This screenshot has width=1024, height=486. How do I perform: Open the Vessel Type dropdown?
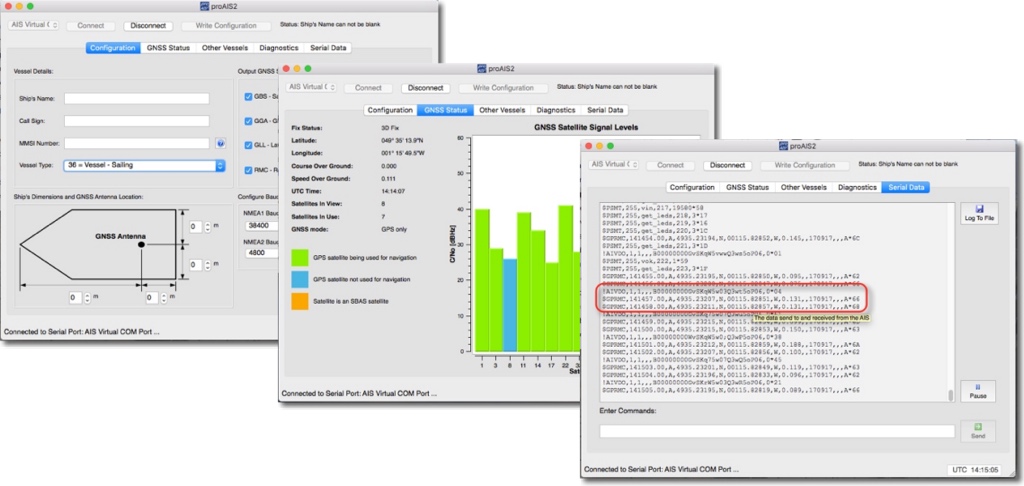(x=144, y=165)
